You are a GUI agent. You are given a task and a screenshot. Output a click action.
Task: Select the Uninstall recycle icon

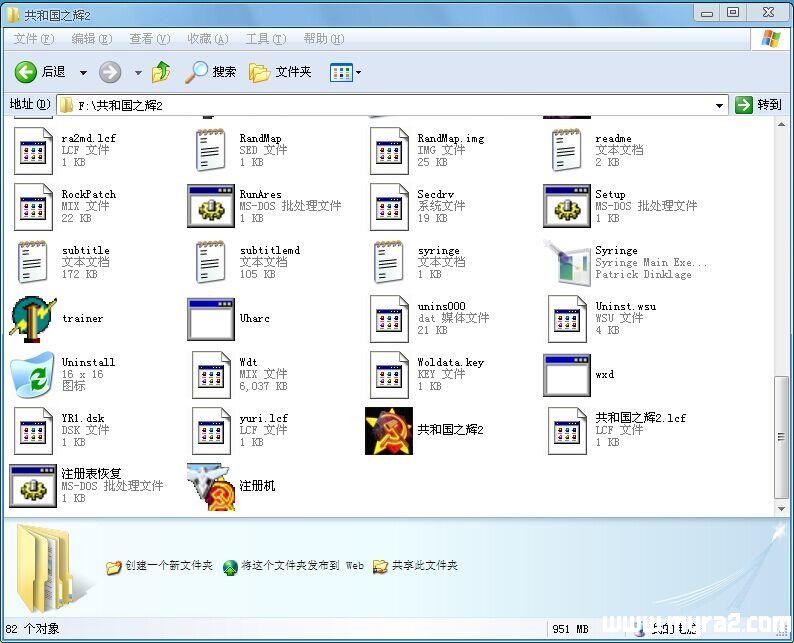(x=33, y=375)
